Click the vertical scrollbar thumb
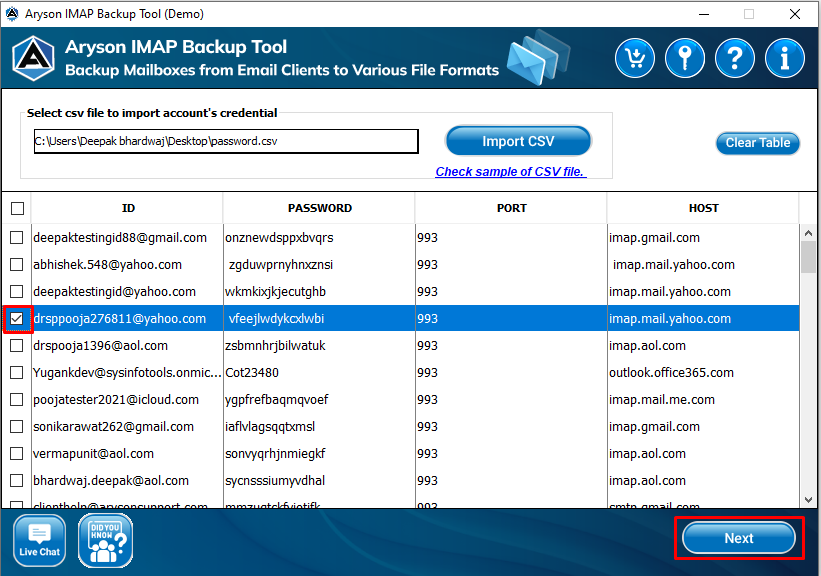The height and width of the screenshot is (576, 821). click(x=808, y=257)
